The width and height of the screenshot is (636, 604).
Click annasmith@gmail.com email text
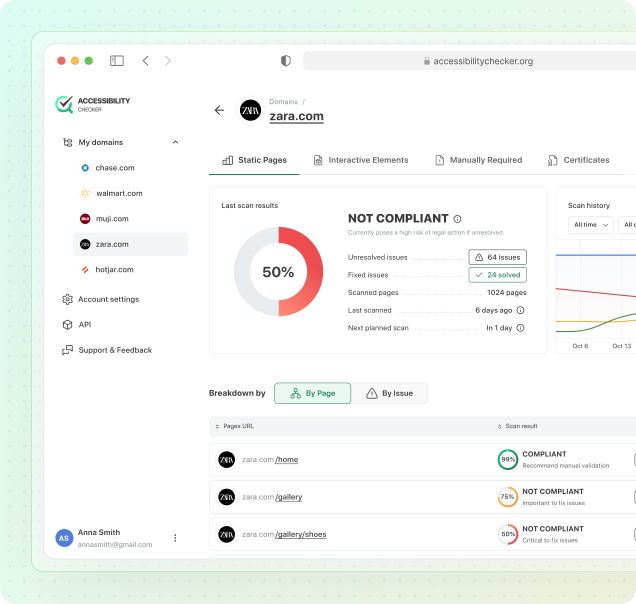(115, 544)
